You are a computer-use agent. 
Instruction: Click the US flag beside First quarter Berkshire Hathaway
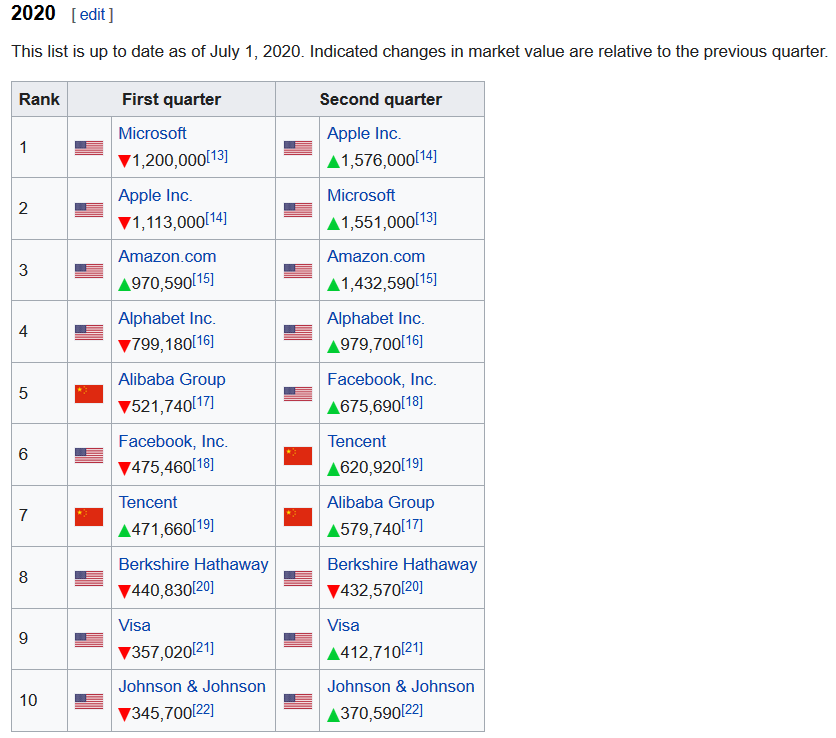coord(89,578)
